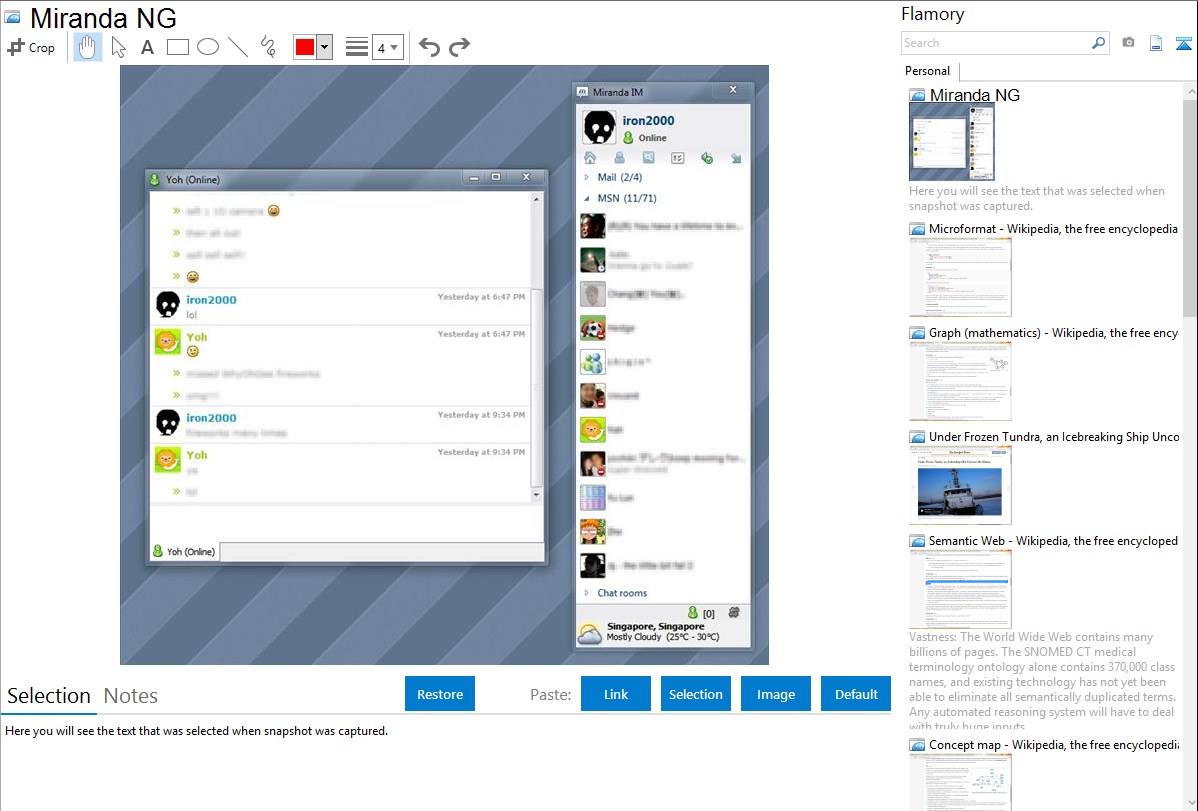Image resolution: width=1198 pixels, height=811 pixels.
Task: Switch to the Personal tab
Action: [x=928, y=70]
